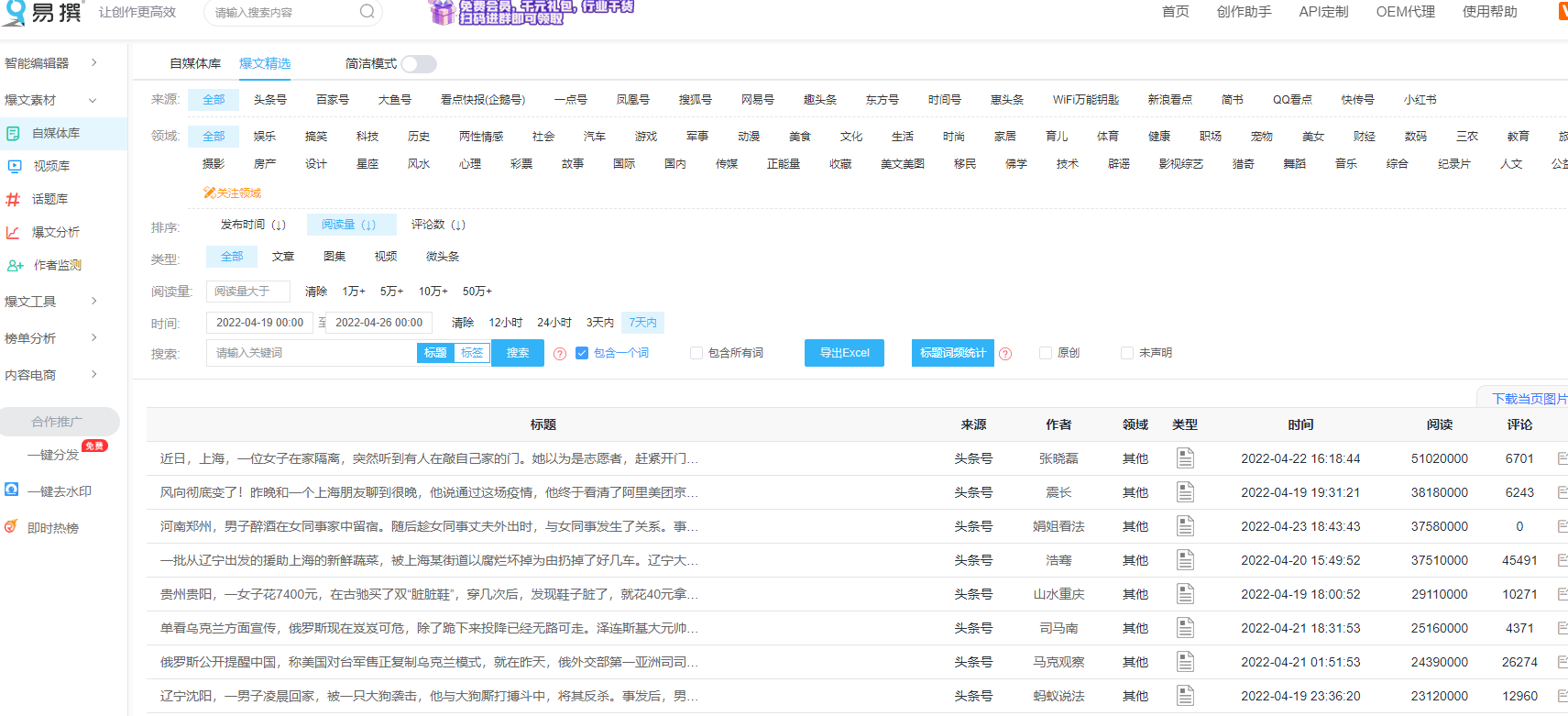Click the search magnifier icon in top bar
1568x716 pixels.
tap(367, 11)
